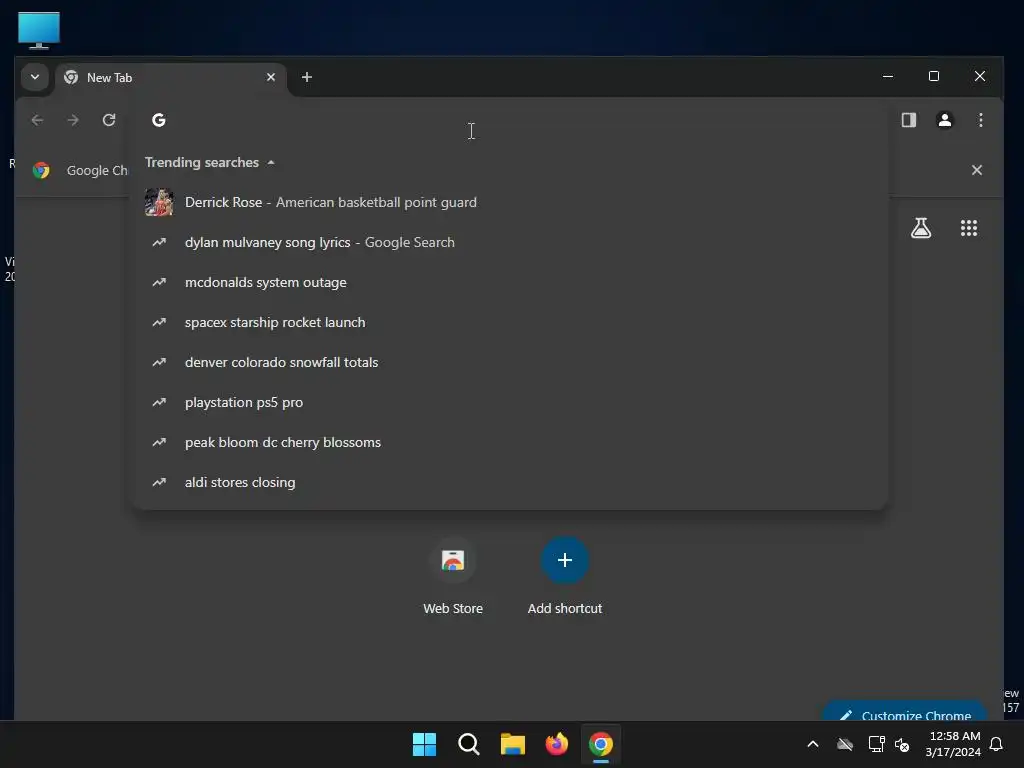
Task: Select peak bloom dc cherry blossoms
Action: click(x=510, y=442)
